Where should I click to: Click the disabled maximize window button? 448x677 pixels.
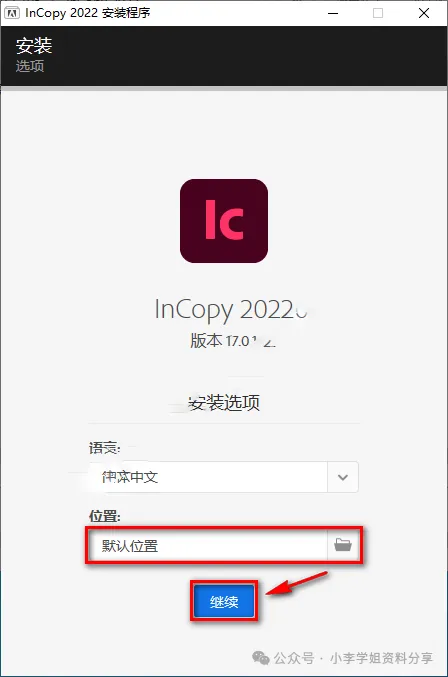click(x=378, y=13)
